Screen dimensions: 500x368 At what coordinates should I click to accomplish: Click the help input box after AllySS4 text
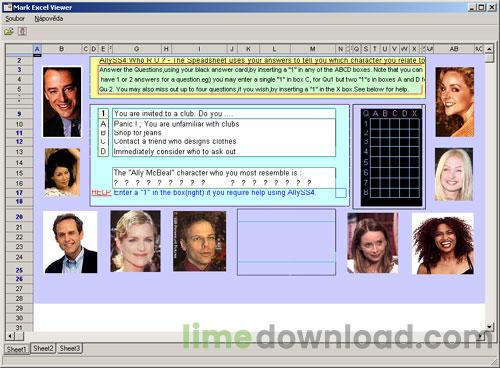point(341,193)
